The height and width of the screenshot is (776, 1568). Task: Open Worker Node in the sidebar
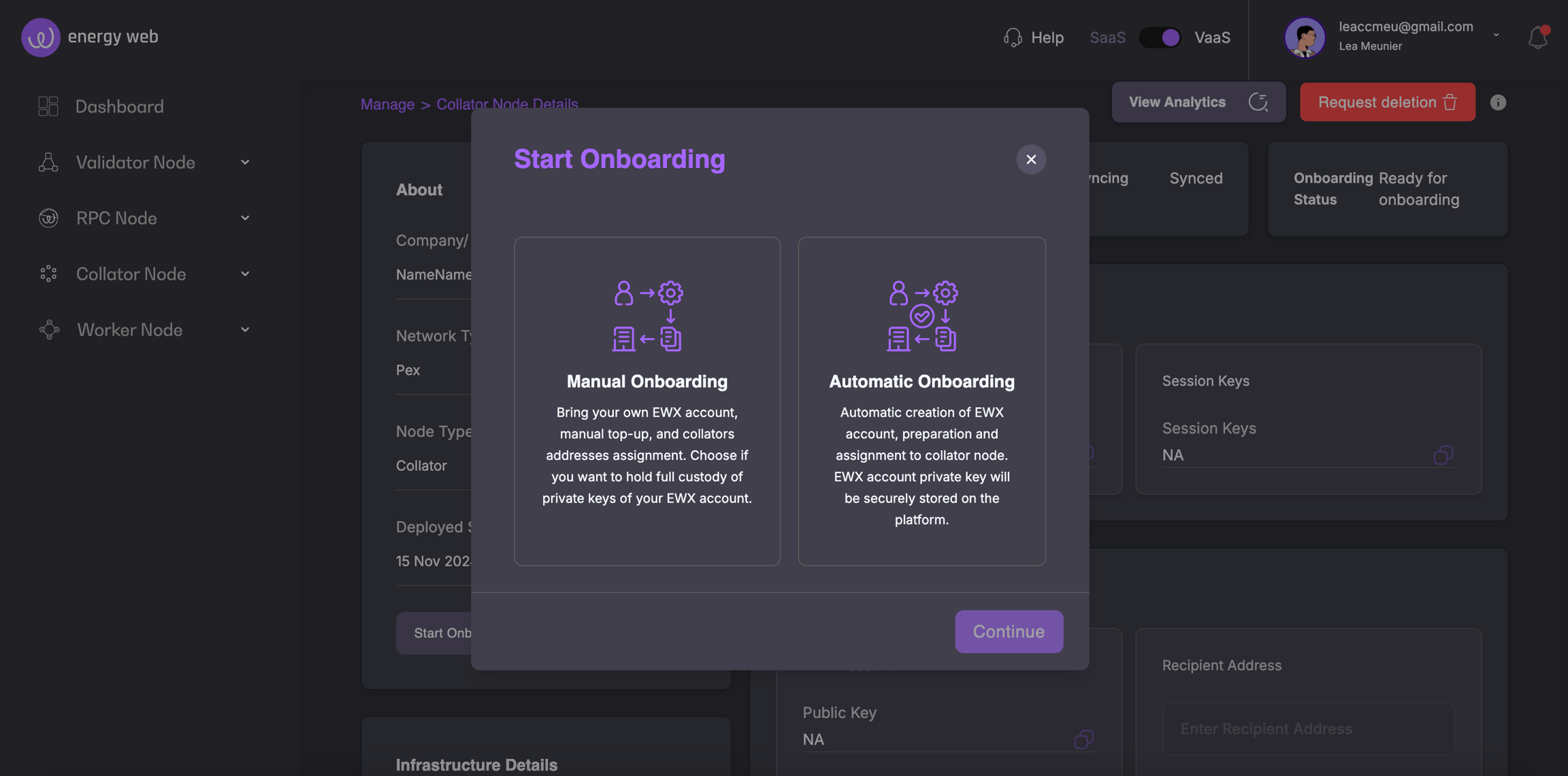coord(129,329)
